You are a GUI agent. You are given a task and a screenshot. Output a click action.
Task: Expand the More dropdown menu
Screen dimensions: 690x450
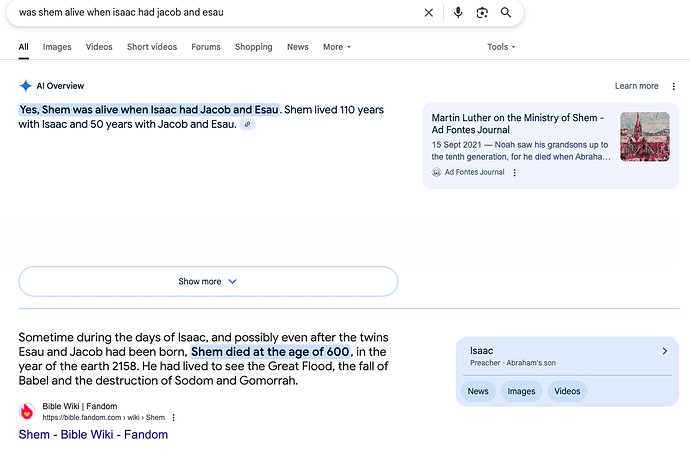337,47
